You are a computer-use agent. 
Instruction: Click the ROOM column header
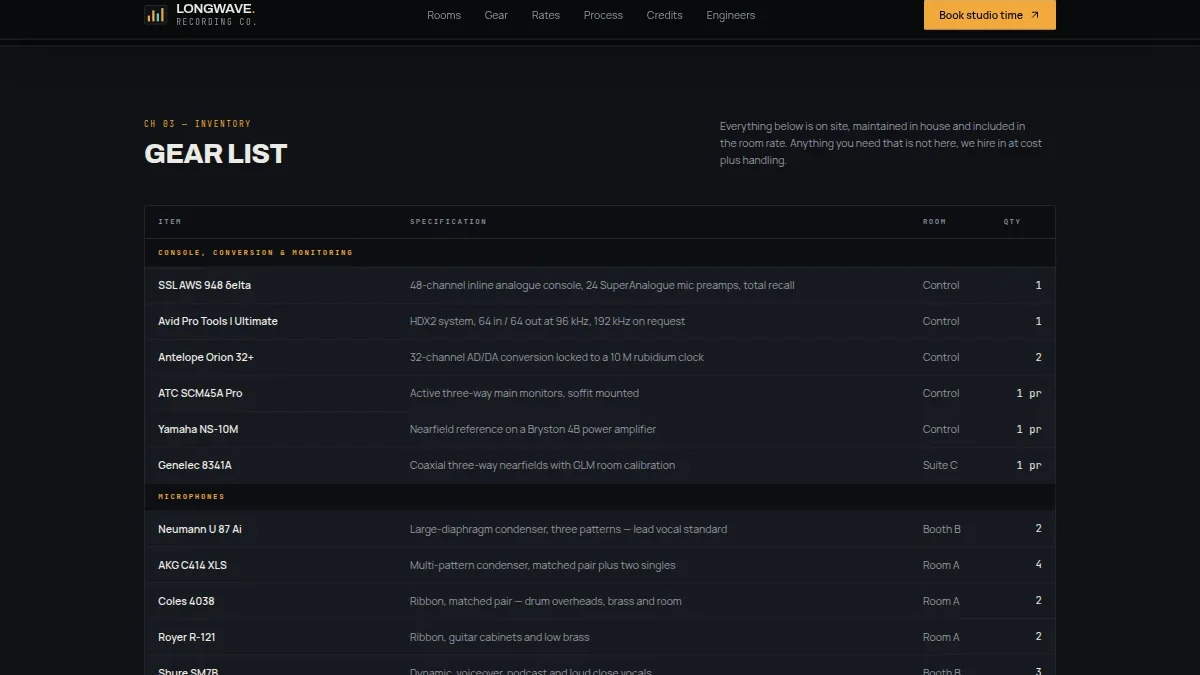point(934,222)
